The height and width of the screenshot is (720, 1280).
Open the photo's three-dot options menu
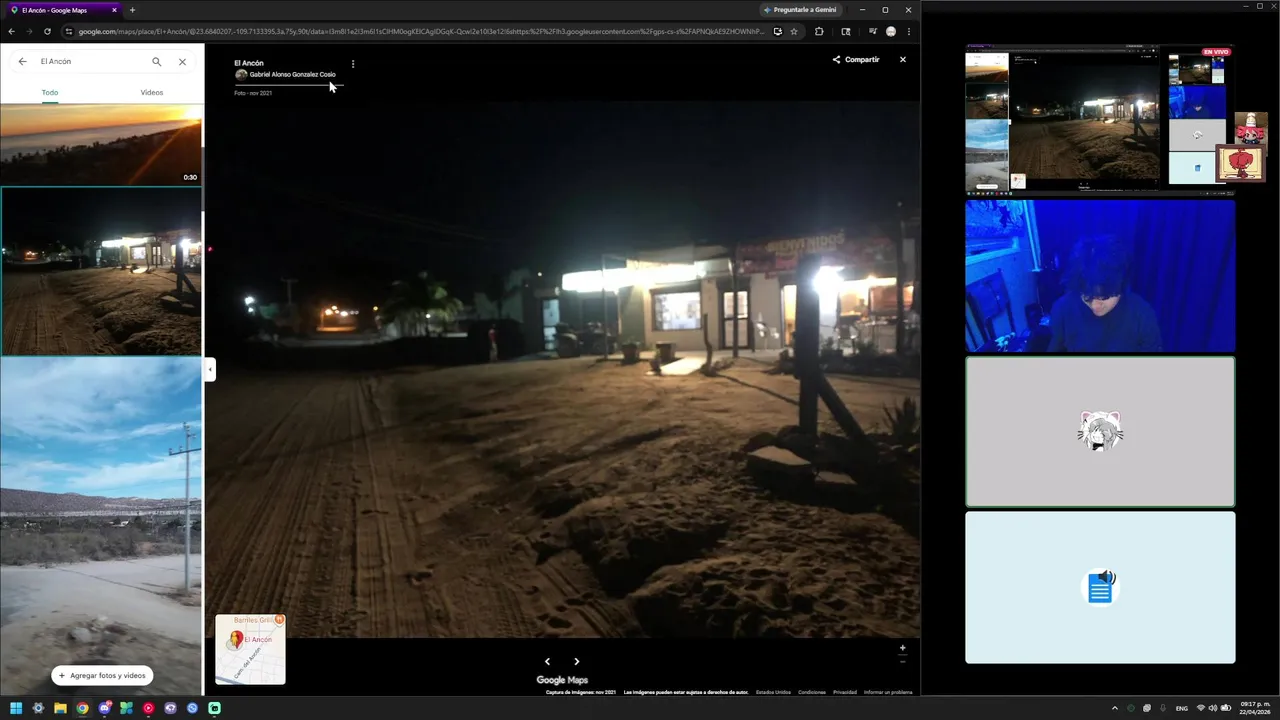(x=353, y=64)
